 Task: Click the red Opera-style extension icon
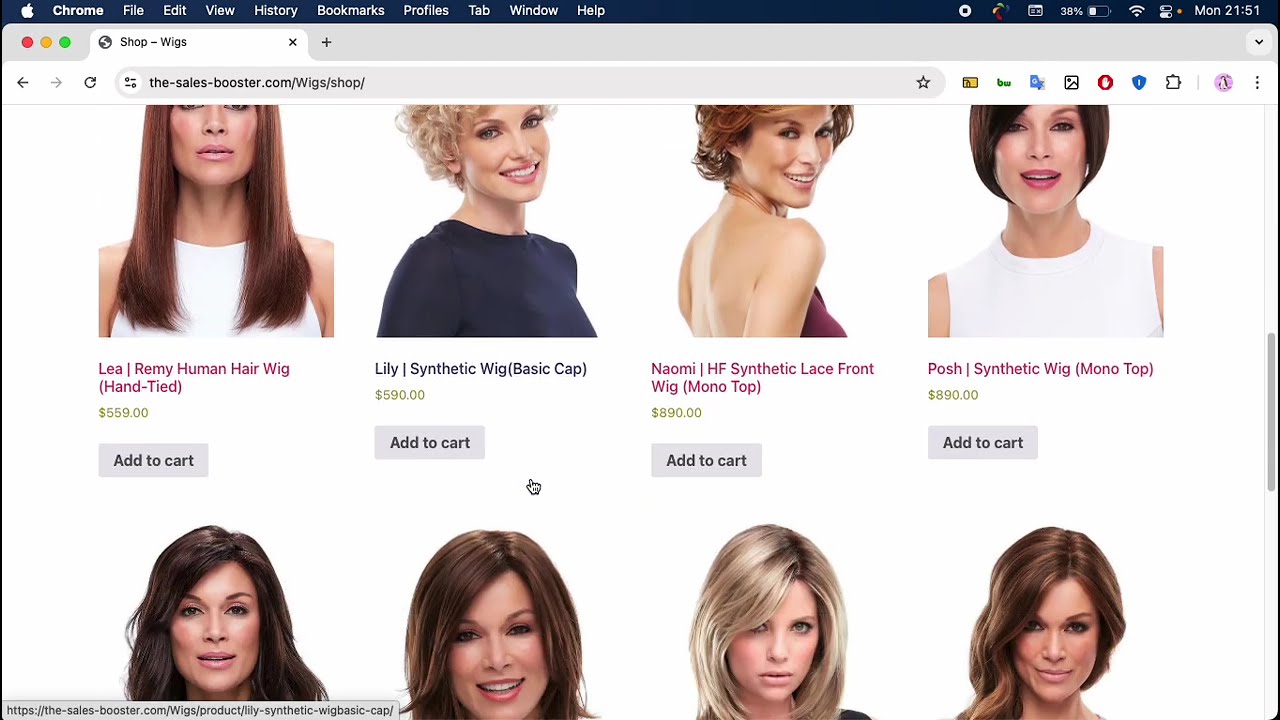click(x=1105, y=83)
